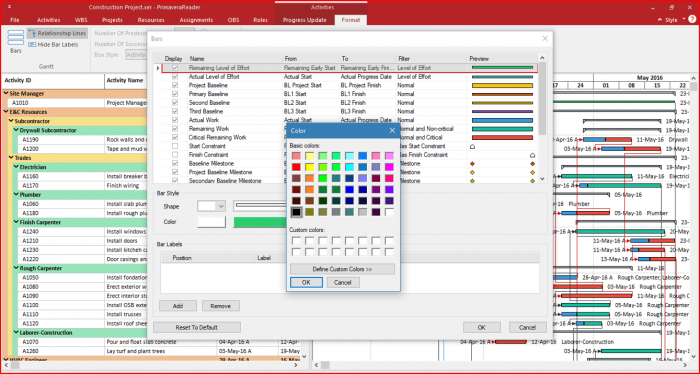Screen dimensions: 700x374
Task: Collapse the Site Manager group
Action: (6, 94)
